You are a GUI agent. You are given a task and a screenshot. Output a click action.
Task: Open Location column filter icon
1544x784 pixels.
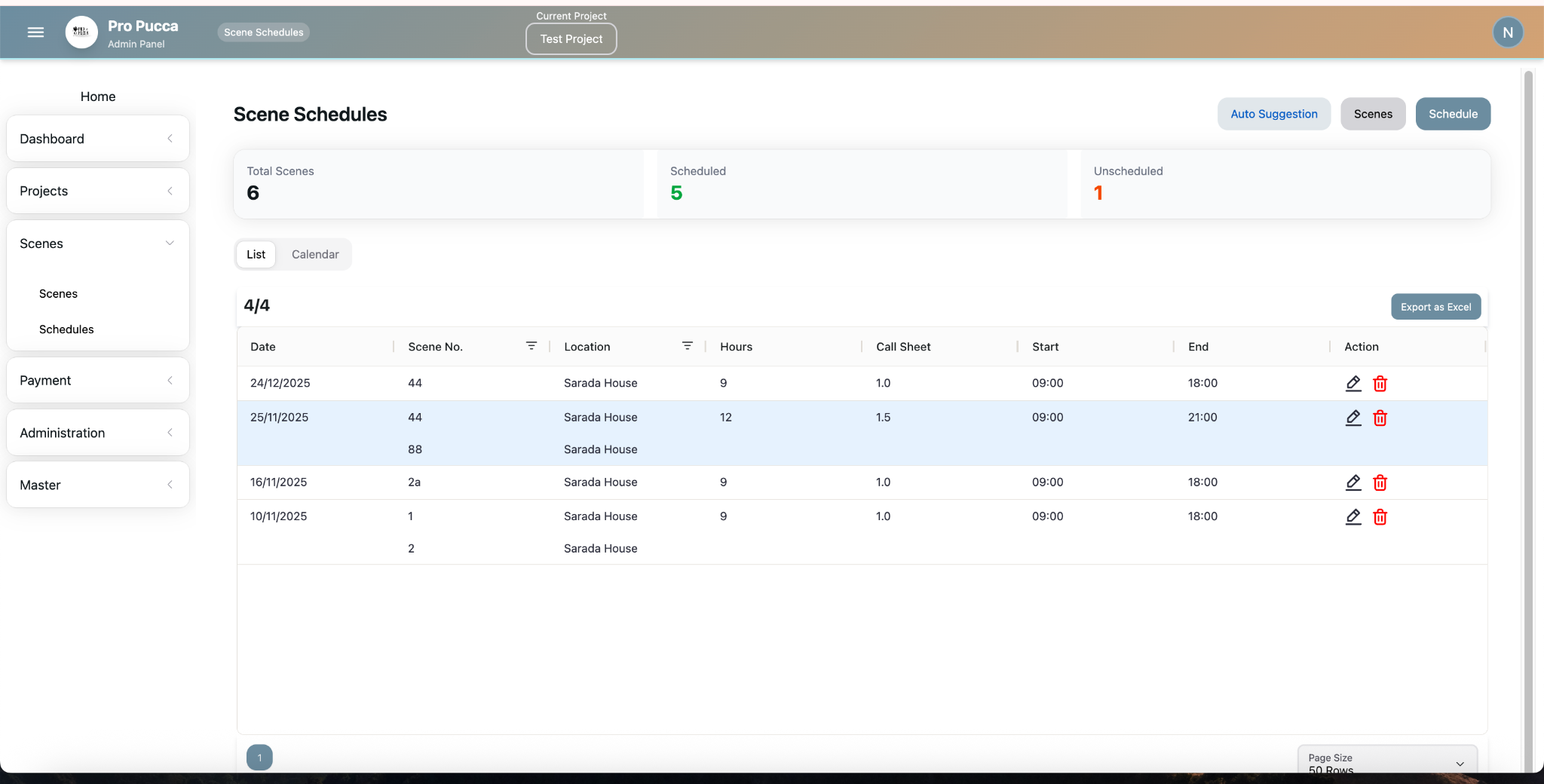[687, 346]
